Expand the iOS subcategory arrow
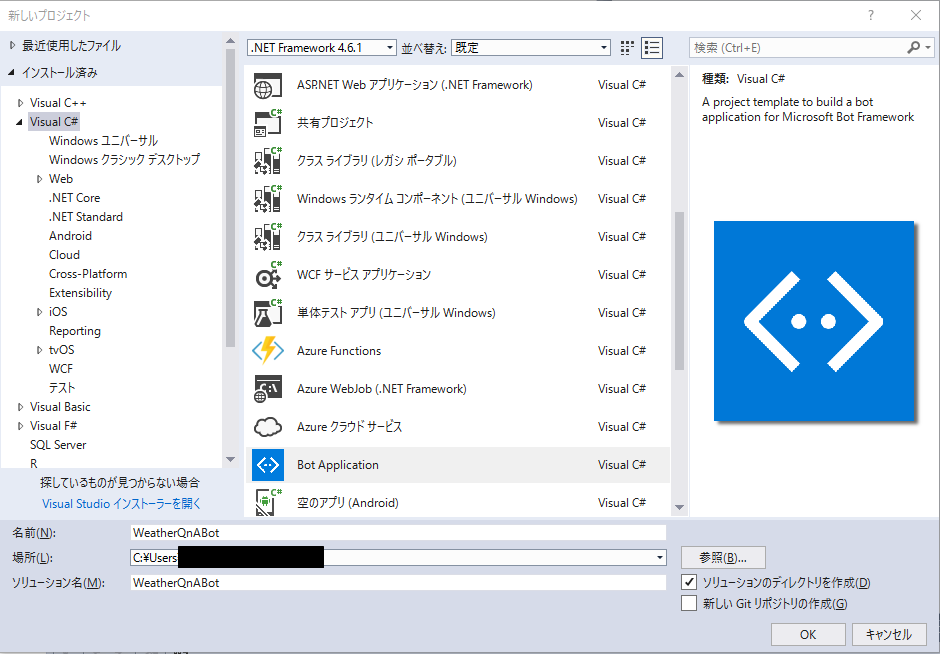 (40, 312)
